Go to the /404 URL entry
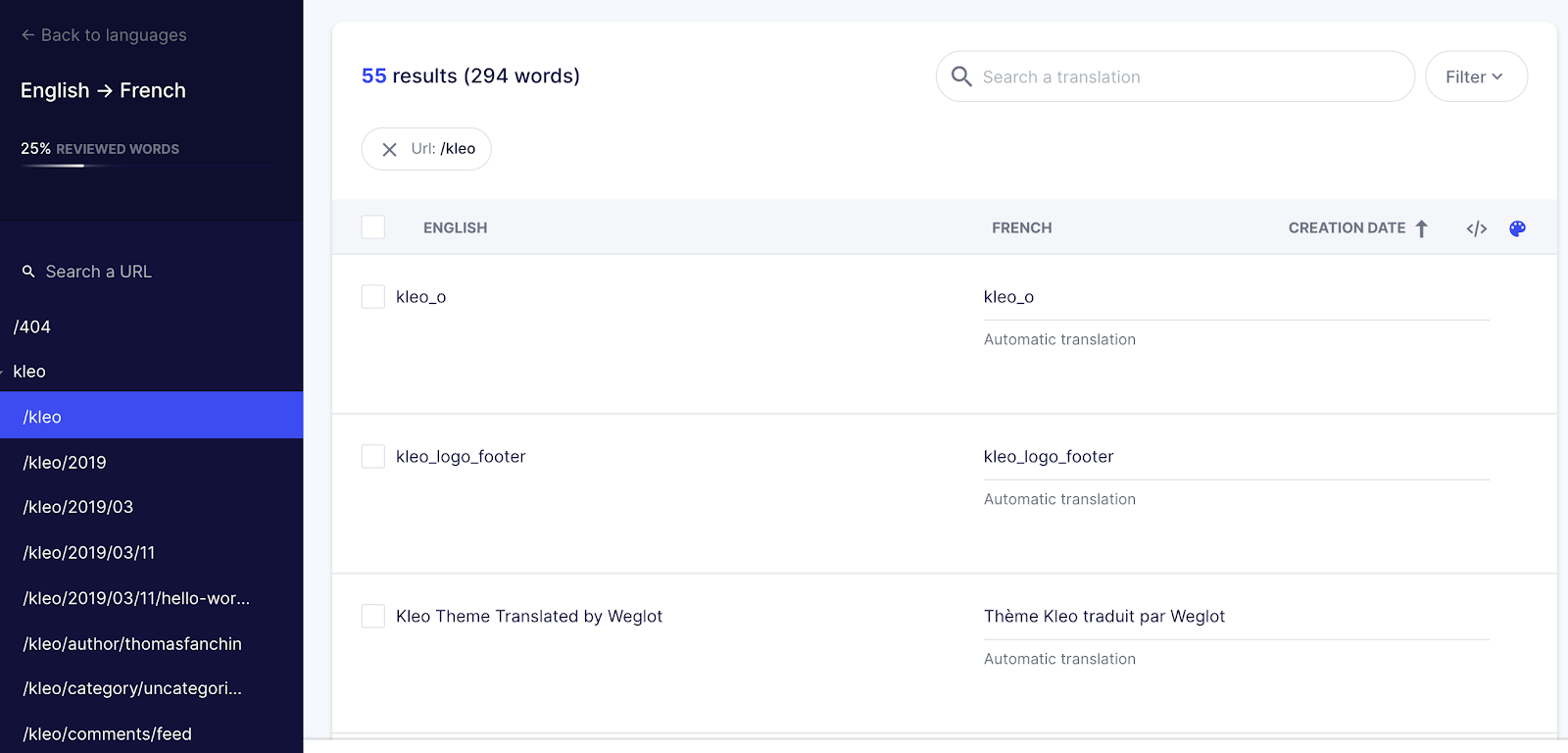The image size is (1568, 753). [32, 327]
